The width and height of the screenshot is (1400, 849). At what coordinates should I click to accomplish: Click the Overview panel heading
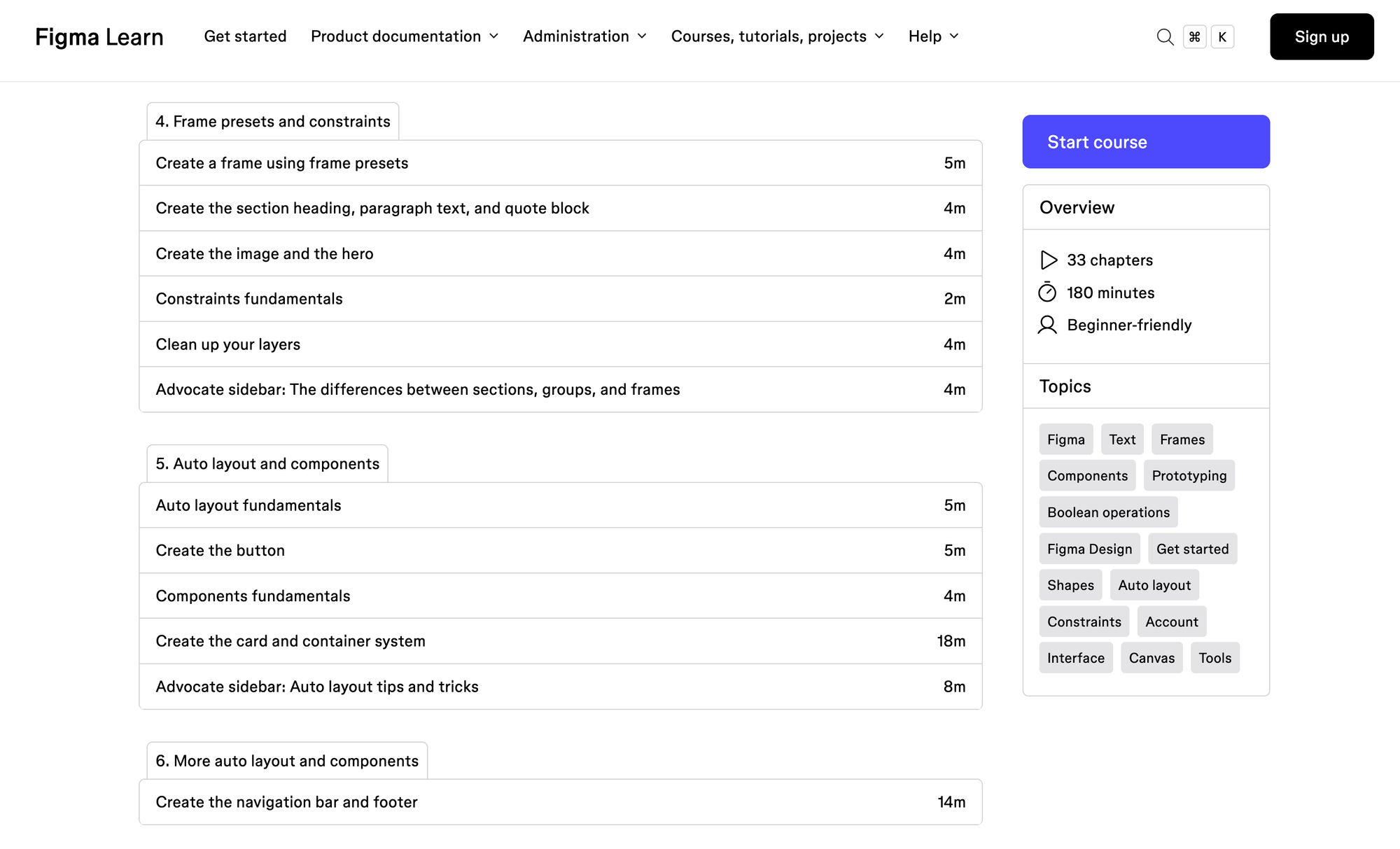click(x=1077, y=207)
